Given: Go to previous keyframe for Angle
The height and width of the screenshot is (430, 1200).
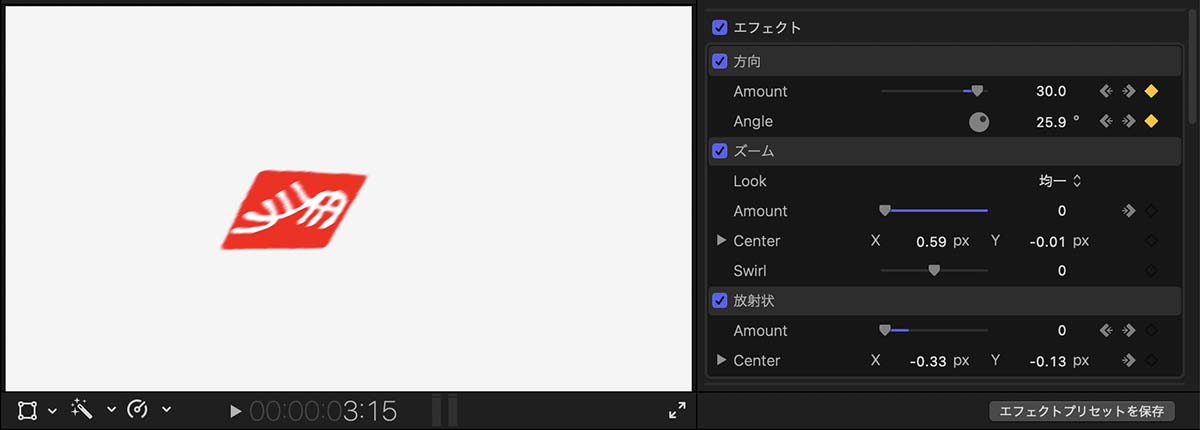Looking at the screenshot, I should 1106,121.
